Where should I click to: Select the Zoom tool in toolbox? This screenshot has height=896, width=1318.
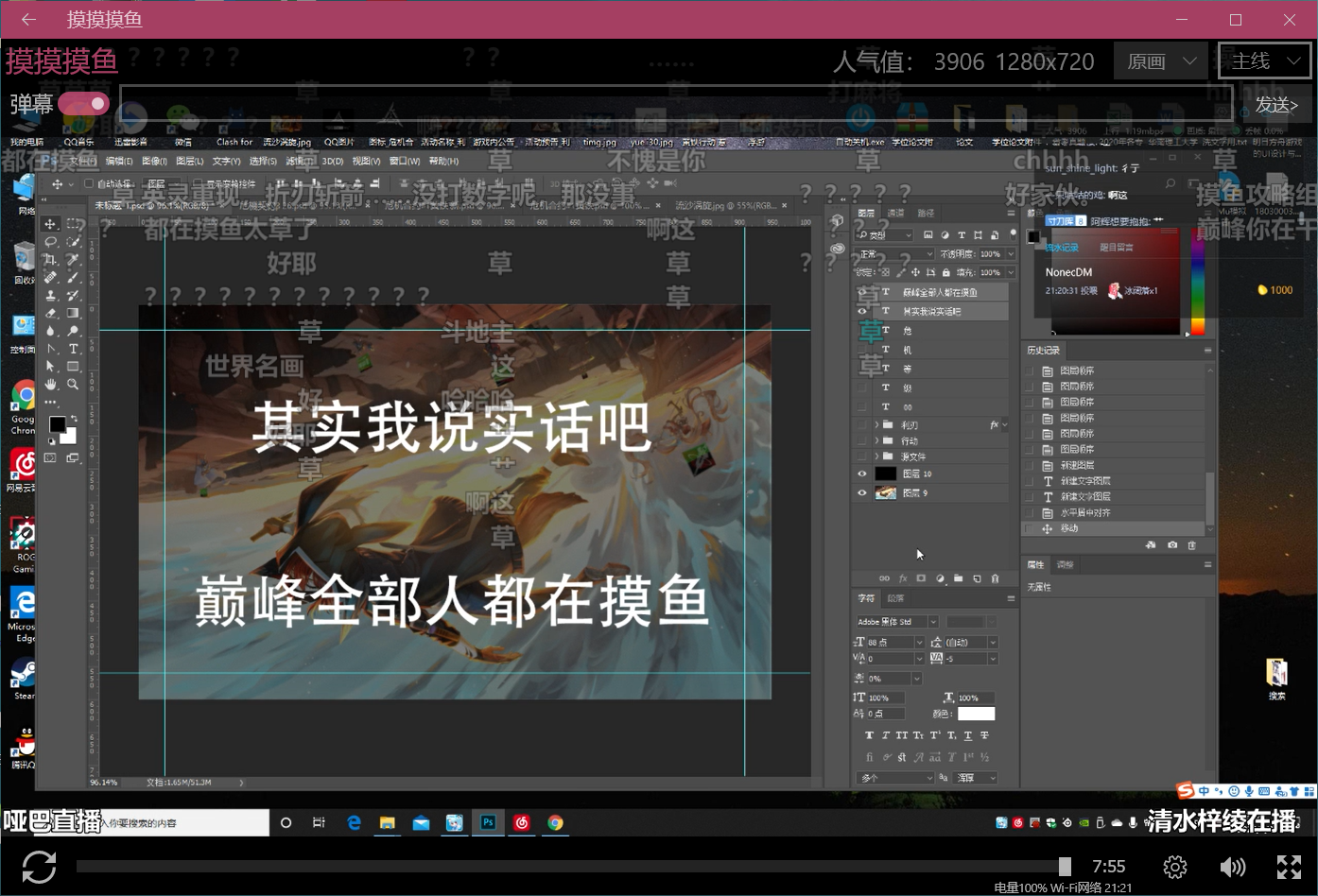[73, 385]
